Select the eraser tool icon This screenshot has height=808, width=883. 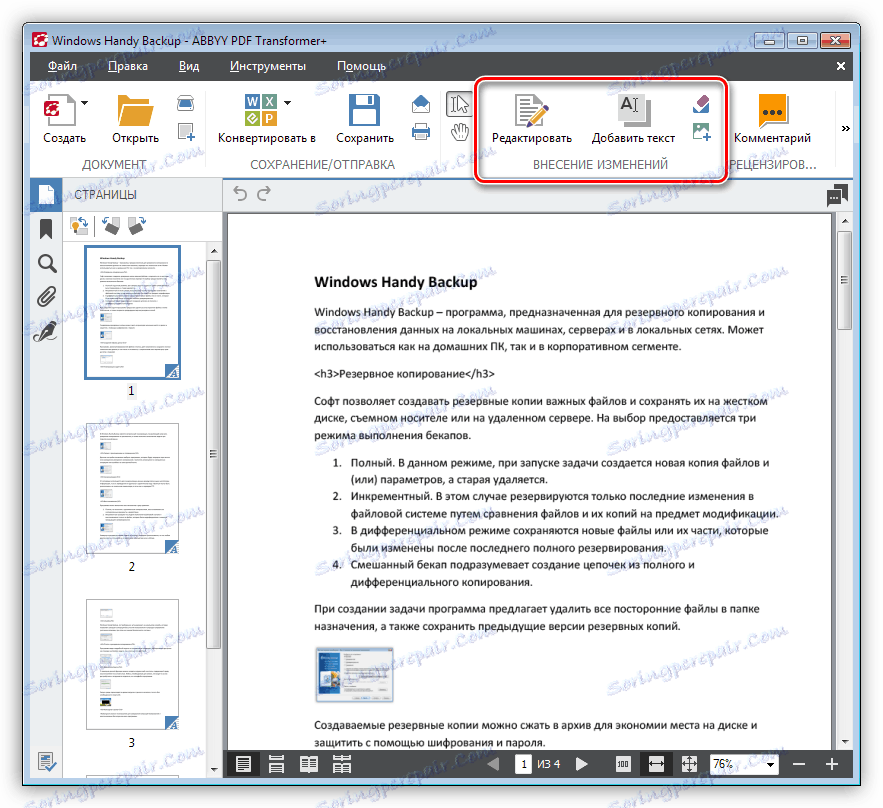(702, 104)
